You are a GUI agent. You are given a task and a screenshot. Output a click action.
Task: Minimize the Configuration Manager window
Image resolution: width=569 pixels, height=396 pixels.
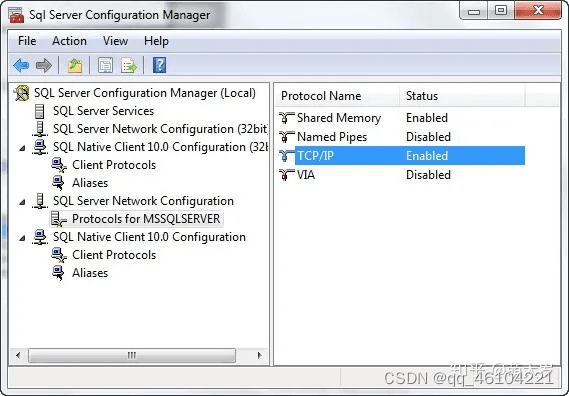pos(474,11)
